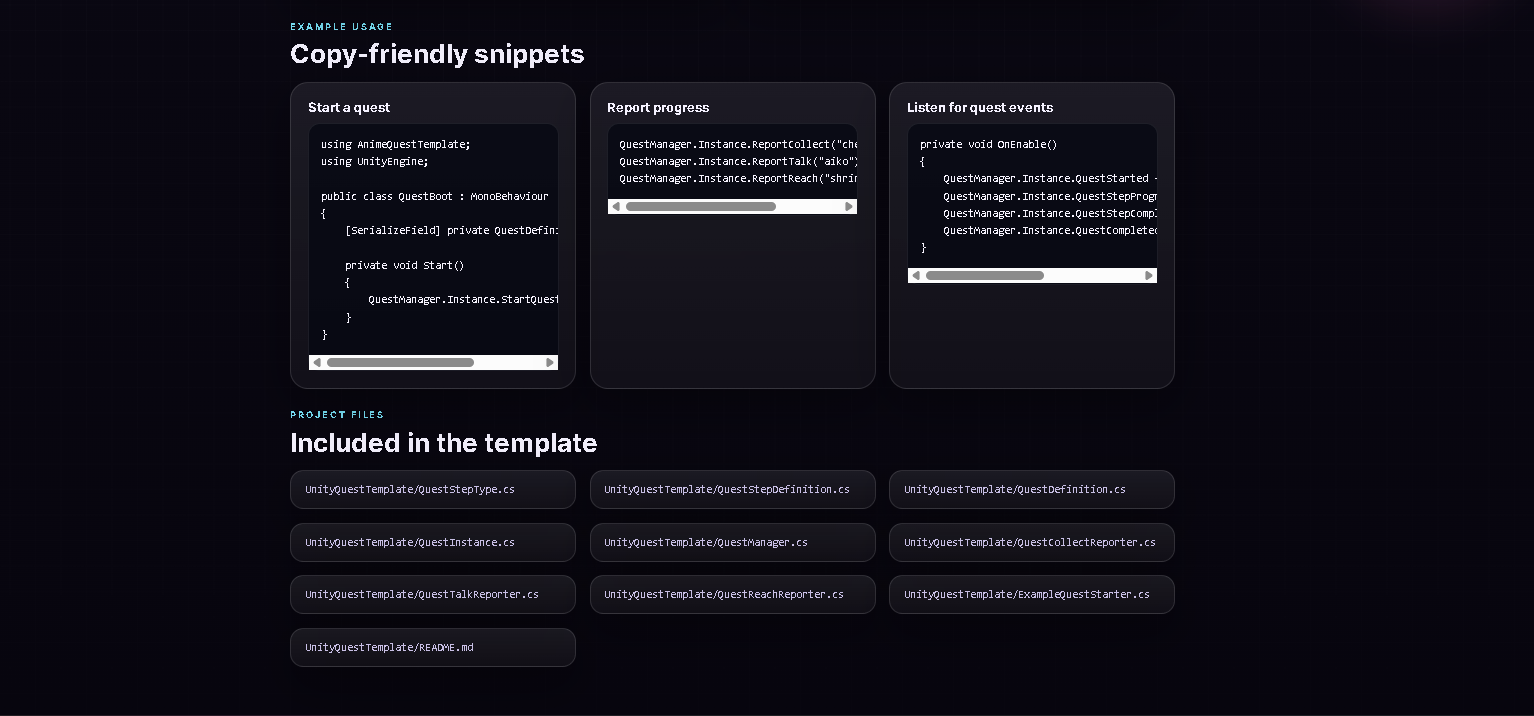The width and height of the screenshot is (1534, 716).
Task: Open the QuestCollectReporter.cs file entry
Action: point(1031,543)
